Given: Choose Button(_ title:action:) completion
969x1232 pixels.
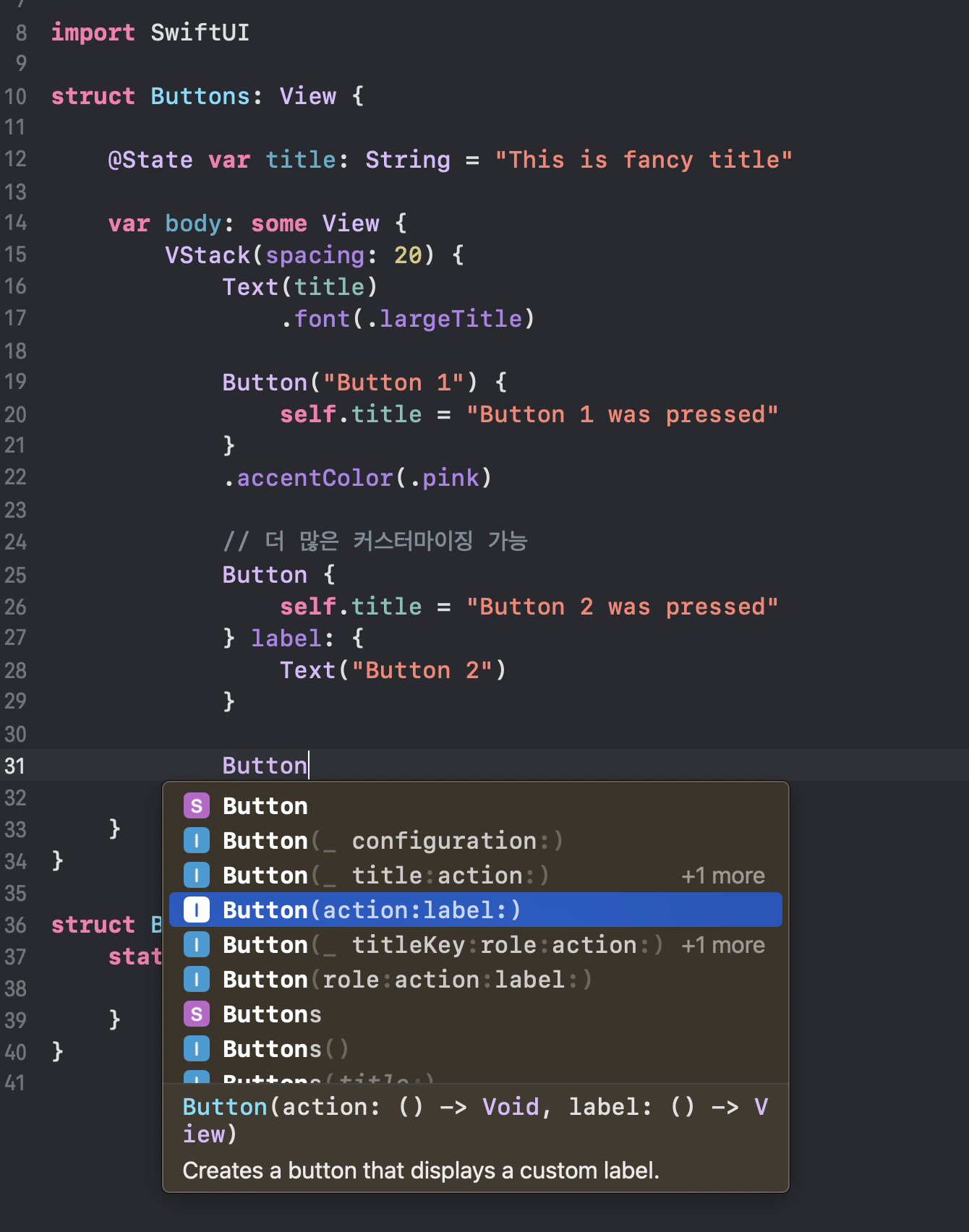Looking at the screenshot, I should [475, 875].
